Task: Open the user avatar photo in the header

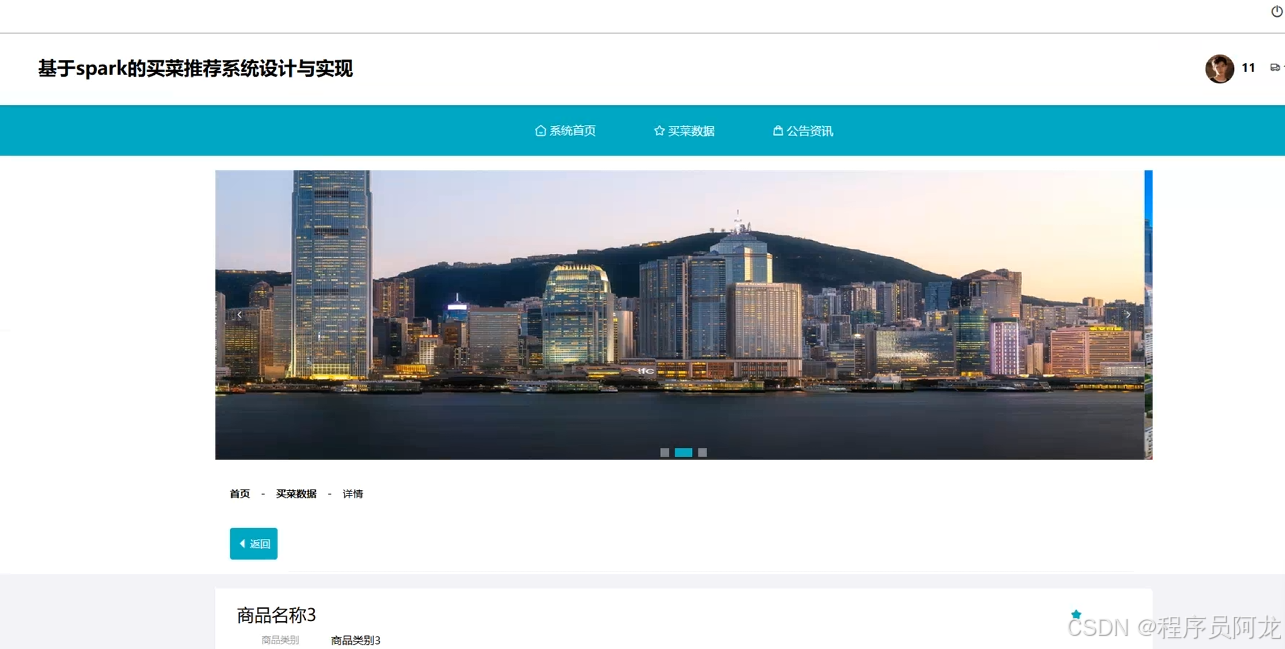Action: [1219, 68]
